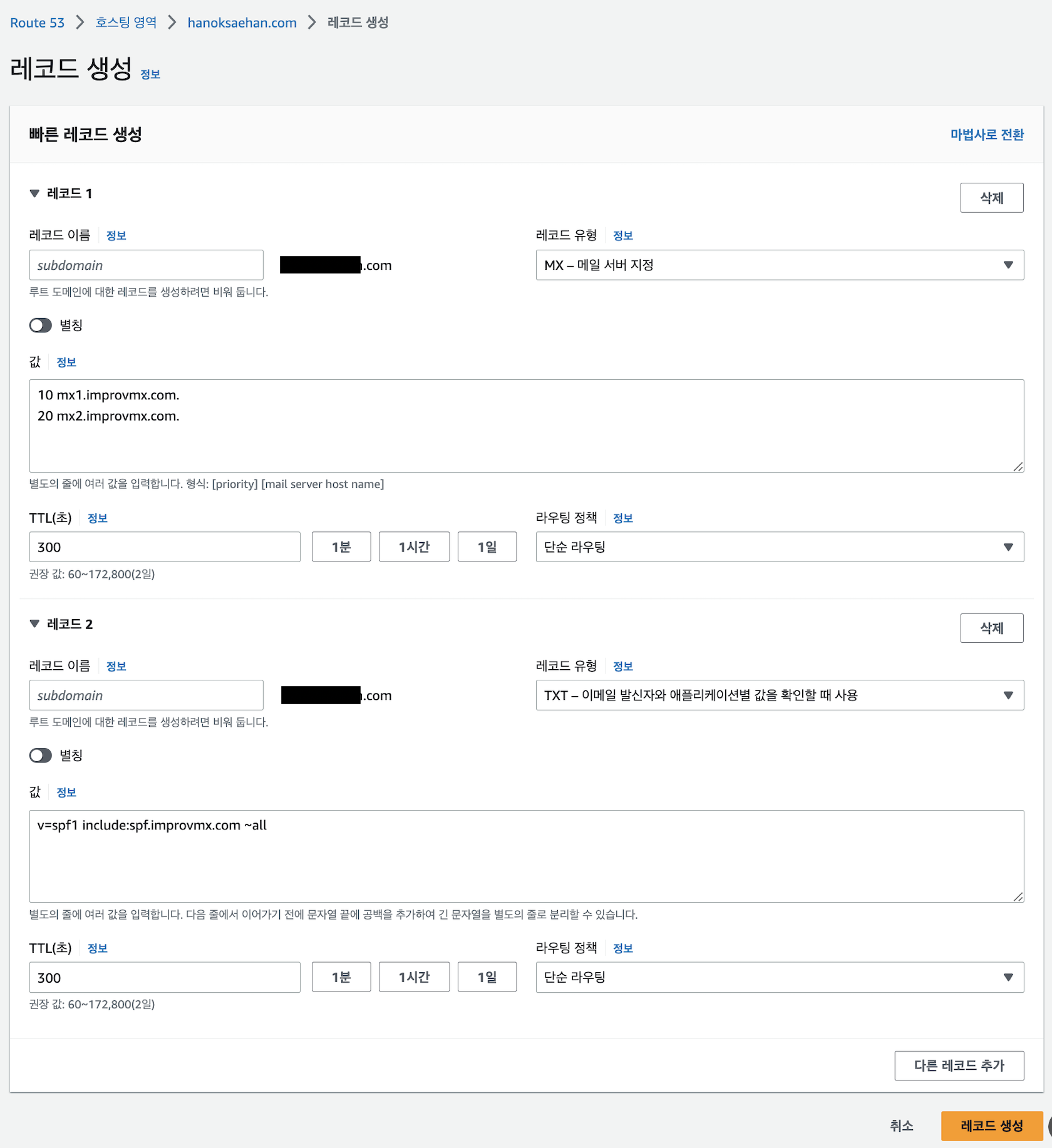This screenshot has height=1148, width=1052.
Task: Open the TXT record type dropdown
Action: coord(779,695)
